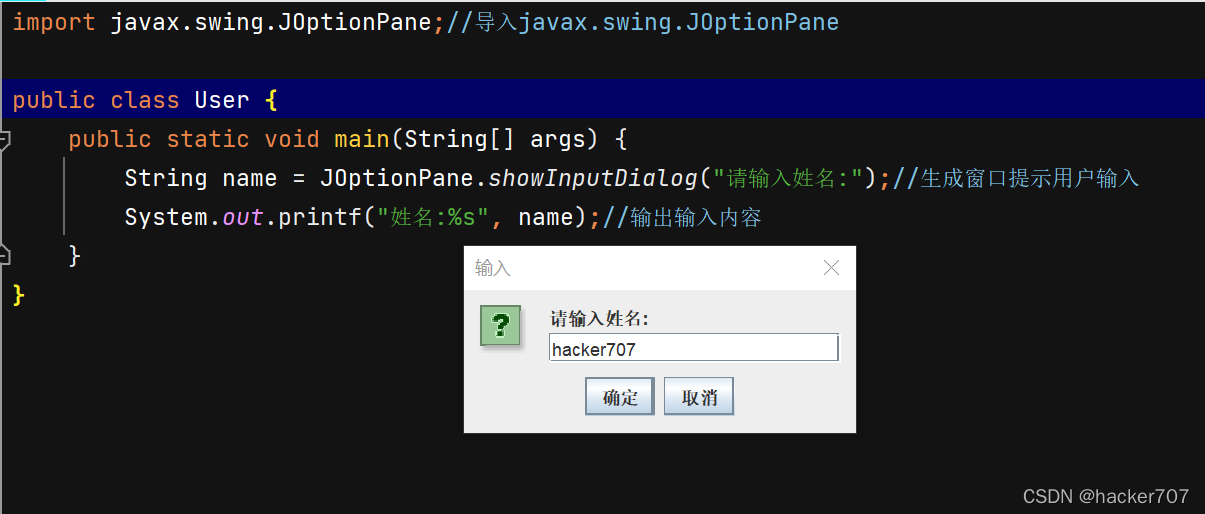The height and width of the screenshot is (514, 1205).
Task: Cancel the dialog using 取消 button
Action: point(699,397)
